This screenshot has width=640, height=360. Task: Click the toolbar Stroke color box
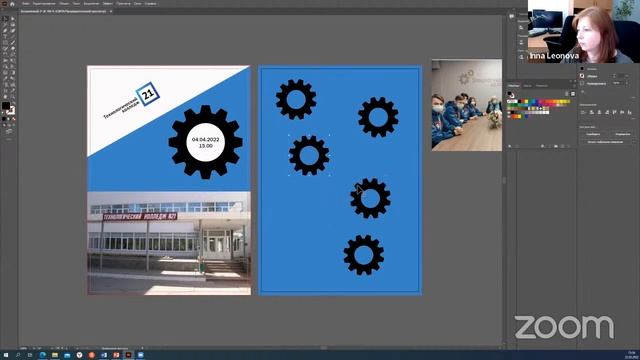[11, 111]
